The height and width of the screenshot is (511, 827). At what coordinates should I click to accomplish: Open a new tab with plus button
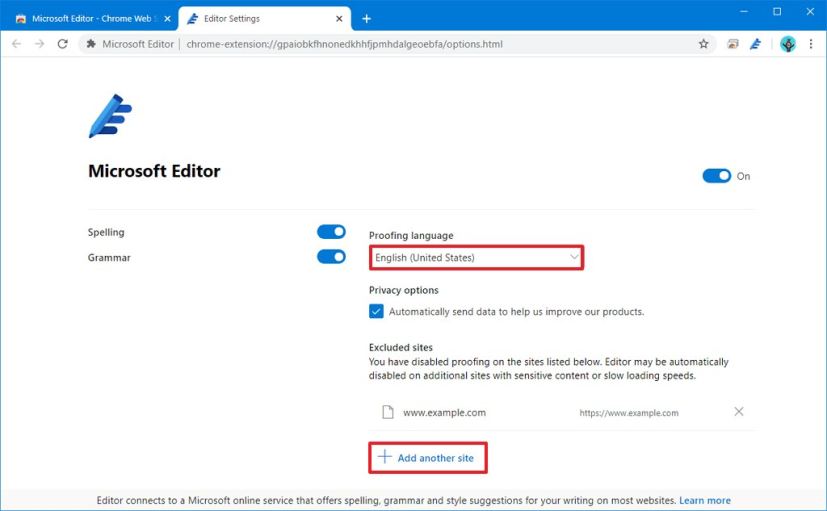367,18
